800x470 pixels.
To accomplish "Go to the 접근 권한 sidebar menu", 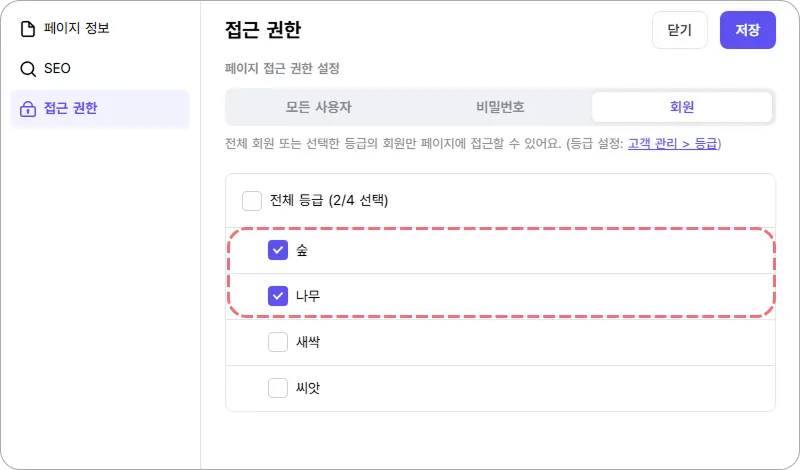I will tap(71, 109).
